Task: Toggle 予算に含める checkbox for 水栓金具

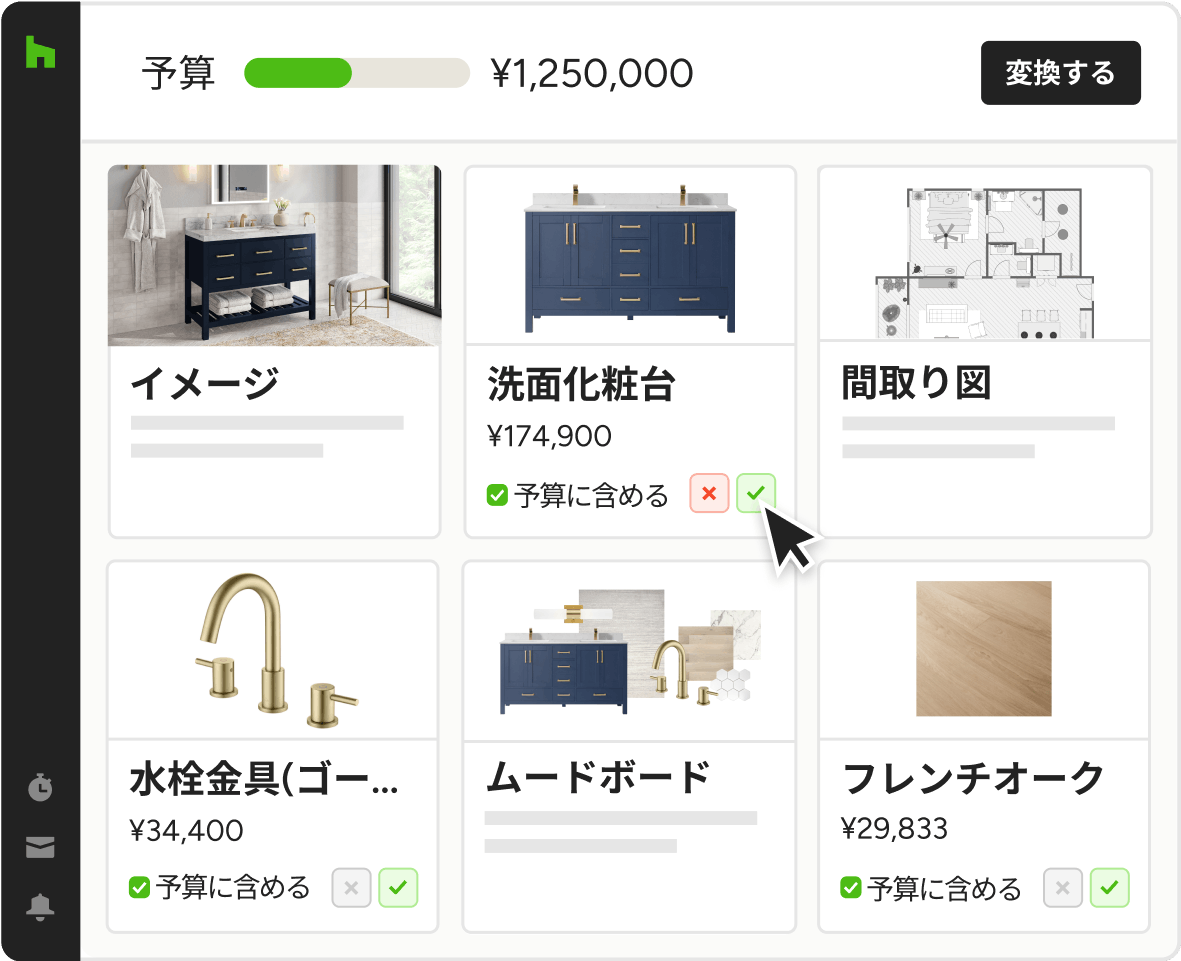Action: coord(139,887)
